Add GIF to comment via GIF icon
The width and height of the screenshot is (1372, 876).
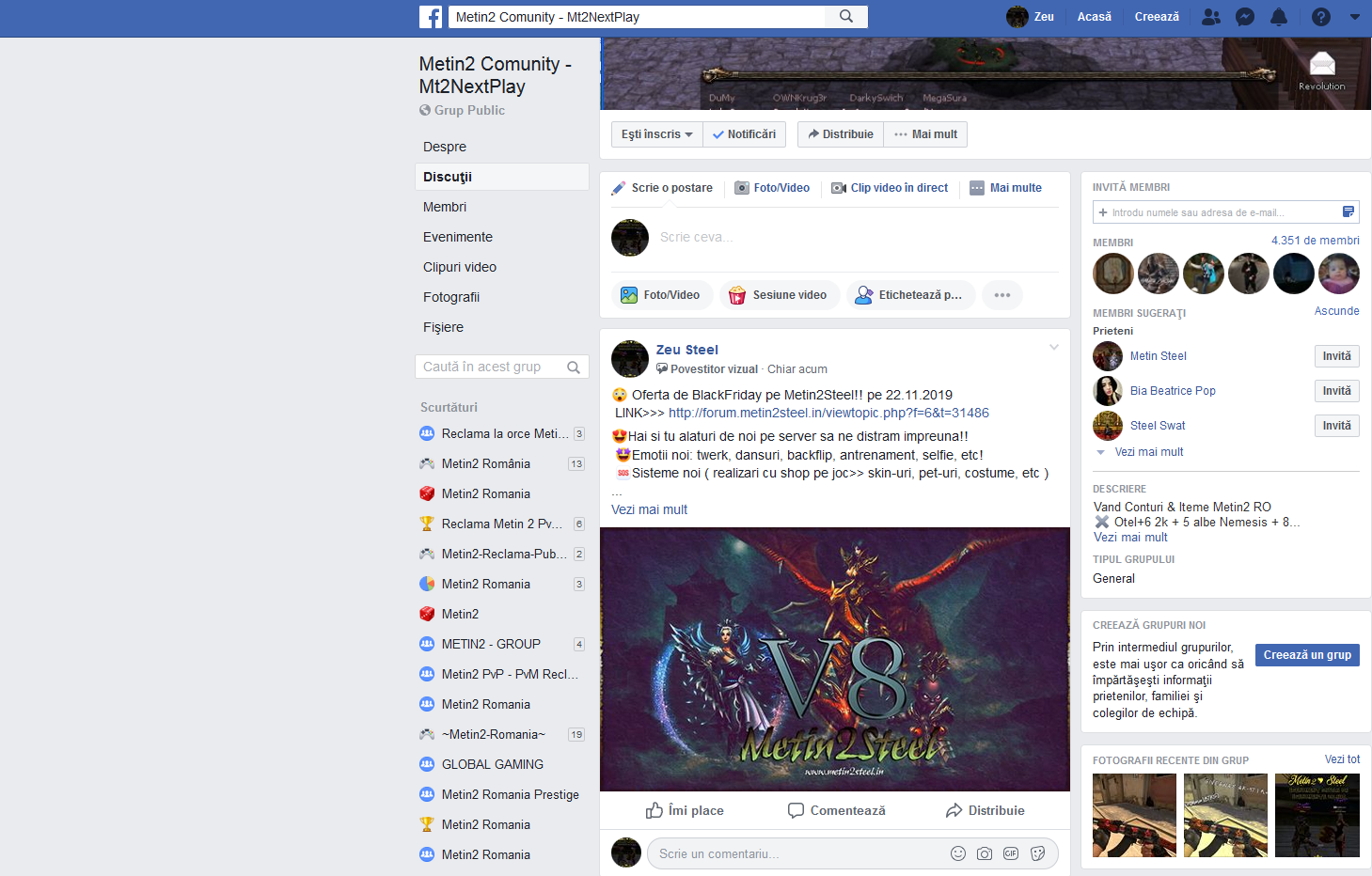pyautogui.click(x=1011, y=853)
